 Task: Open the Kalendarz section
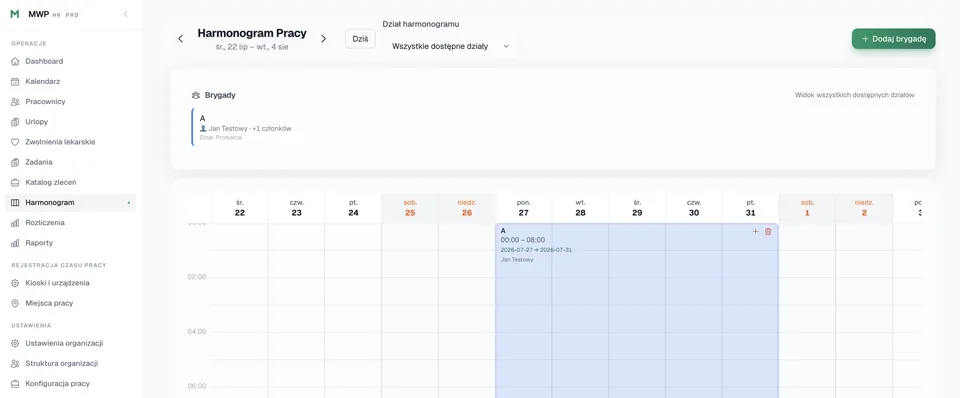pos(70,81)
